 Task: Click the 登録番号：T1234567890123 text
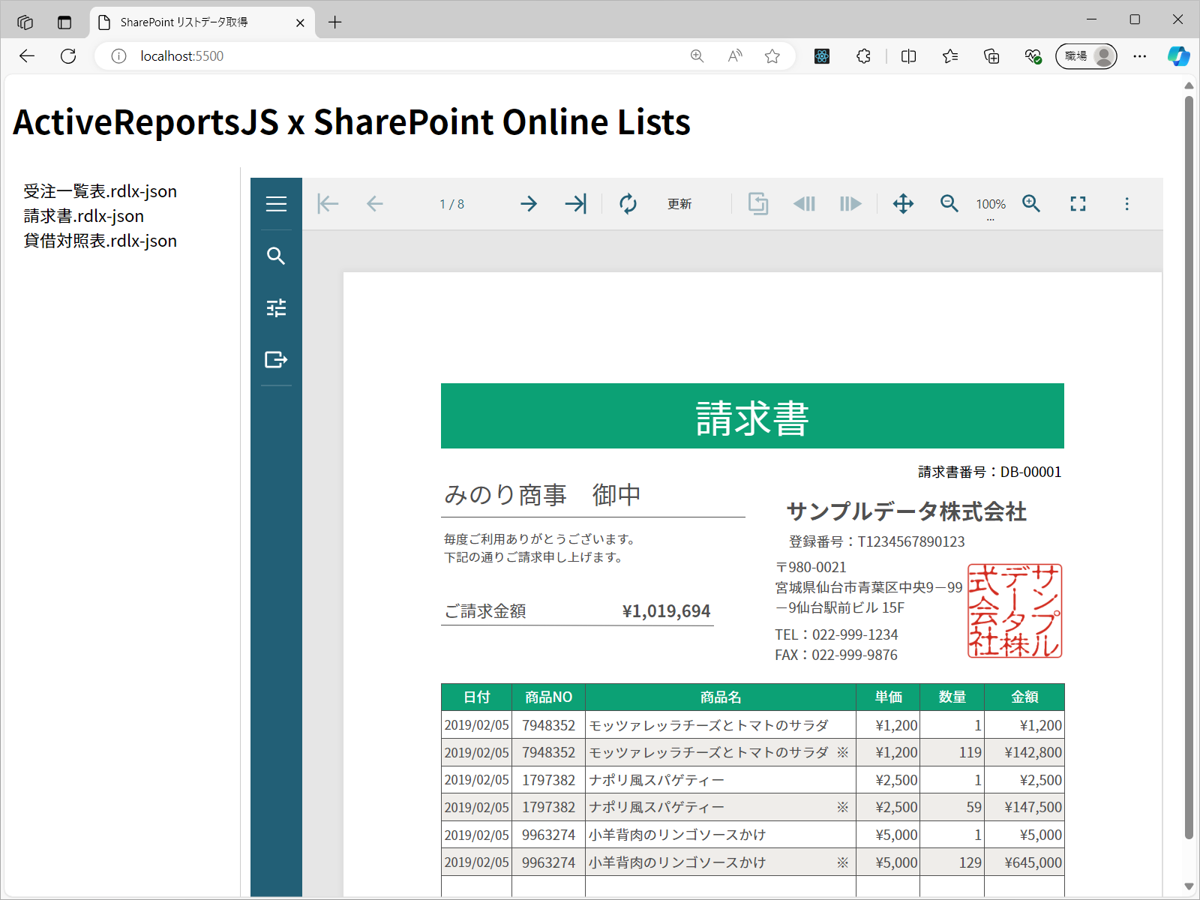pos(877,542)
